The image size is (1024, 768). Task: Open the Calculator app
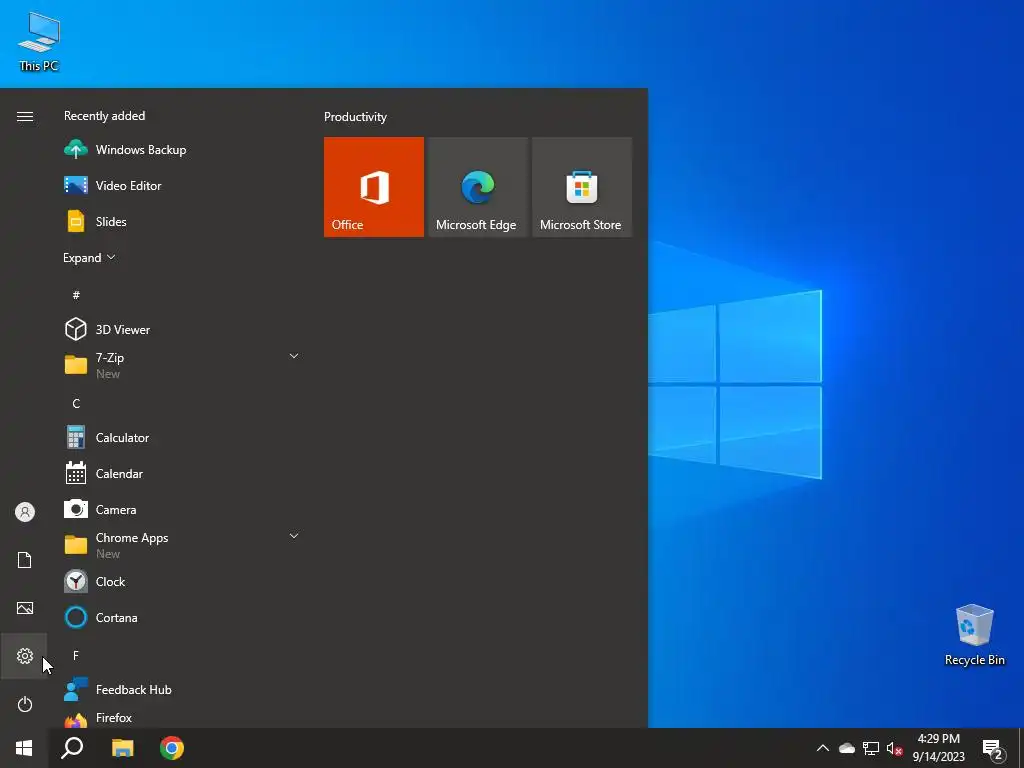[183, 438]
